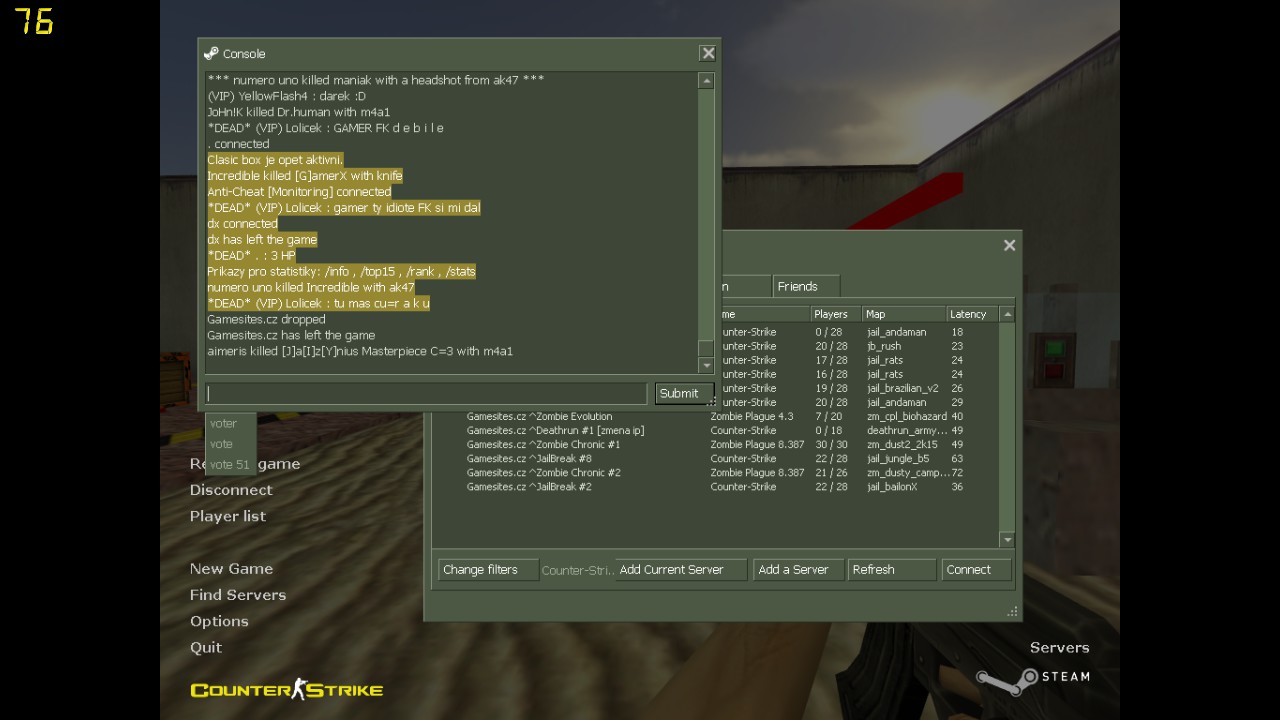Screen dimensions: 1280x720
Task: Focus the console command input field
Action: pos(426,393)
